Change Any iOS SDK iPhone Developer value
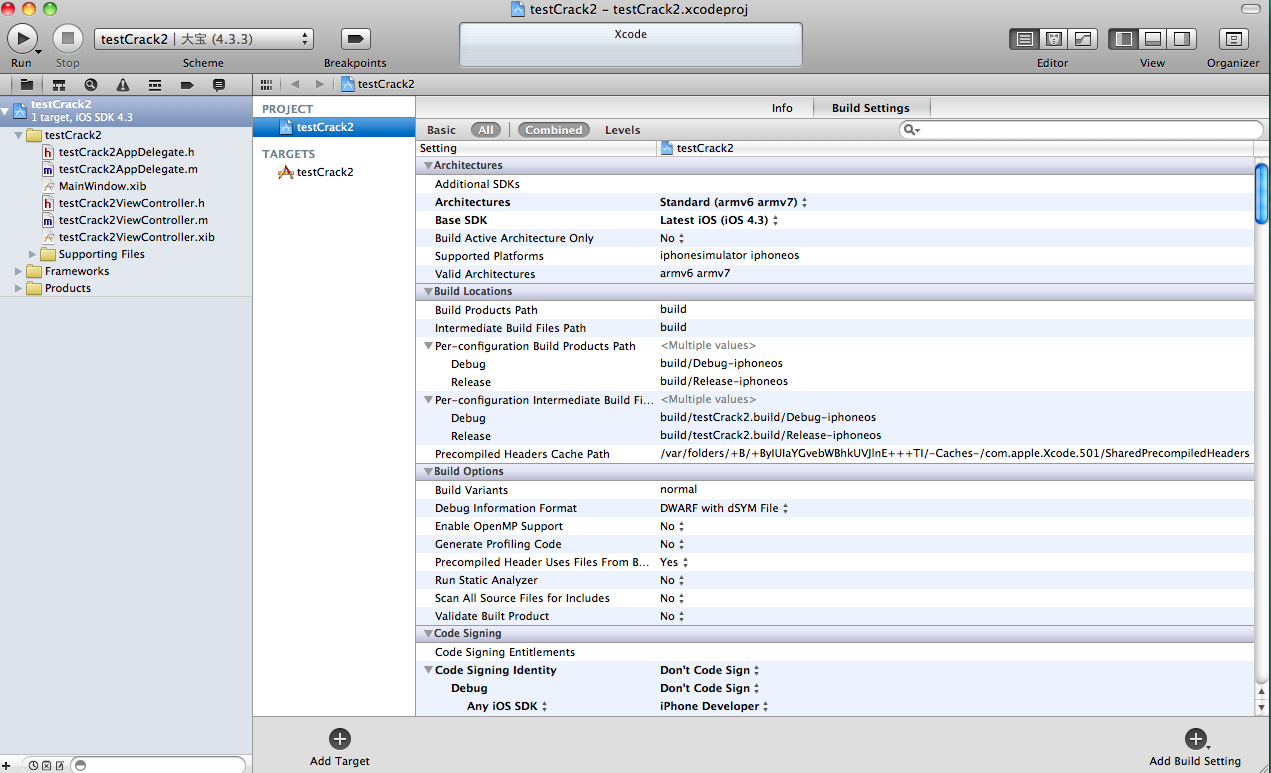The width and height of the screenshot is (1271, 773). pyautogui.click(x=715, y=706)
